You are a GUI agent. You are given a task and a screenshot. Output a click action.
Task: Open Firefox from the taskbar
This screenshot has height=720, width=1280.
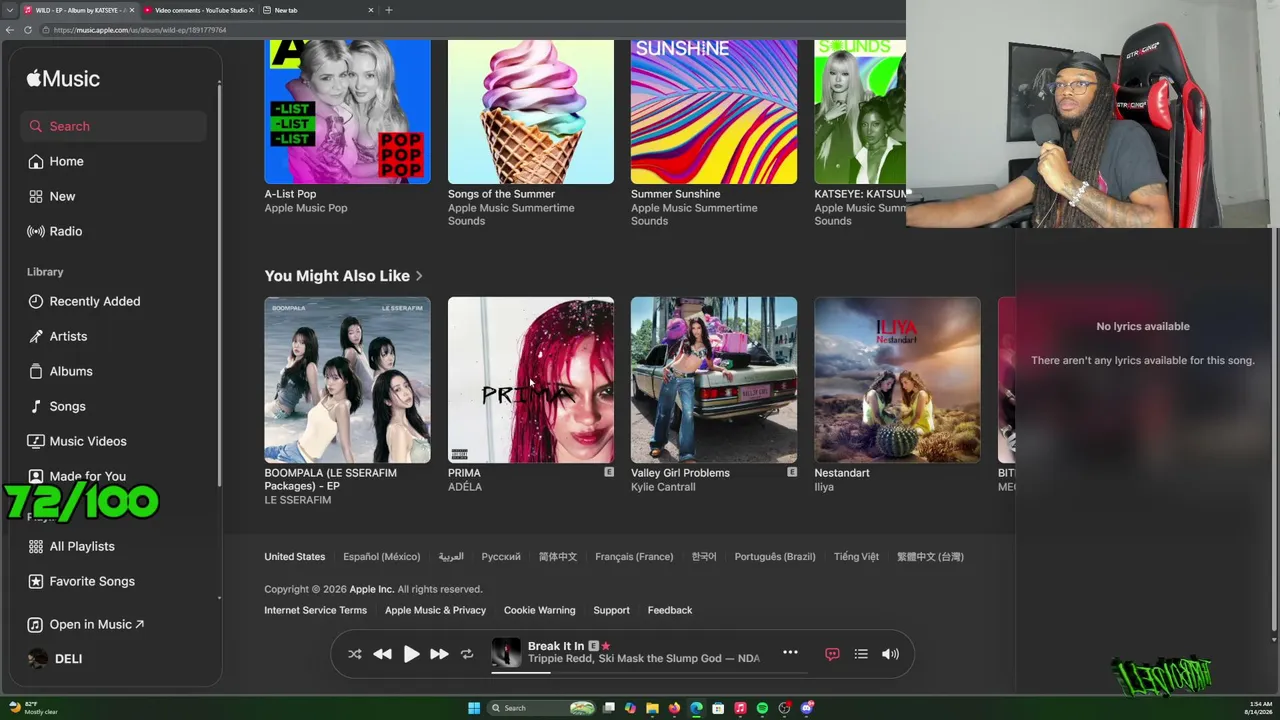coord(674,708)
